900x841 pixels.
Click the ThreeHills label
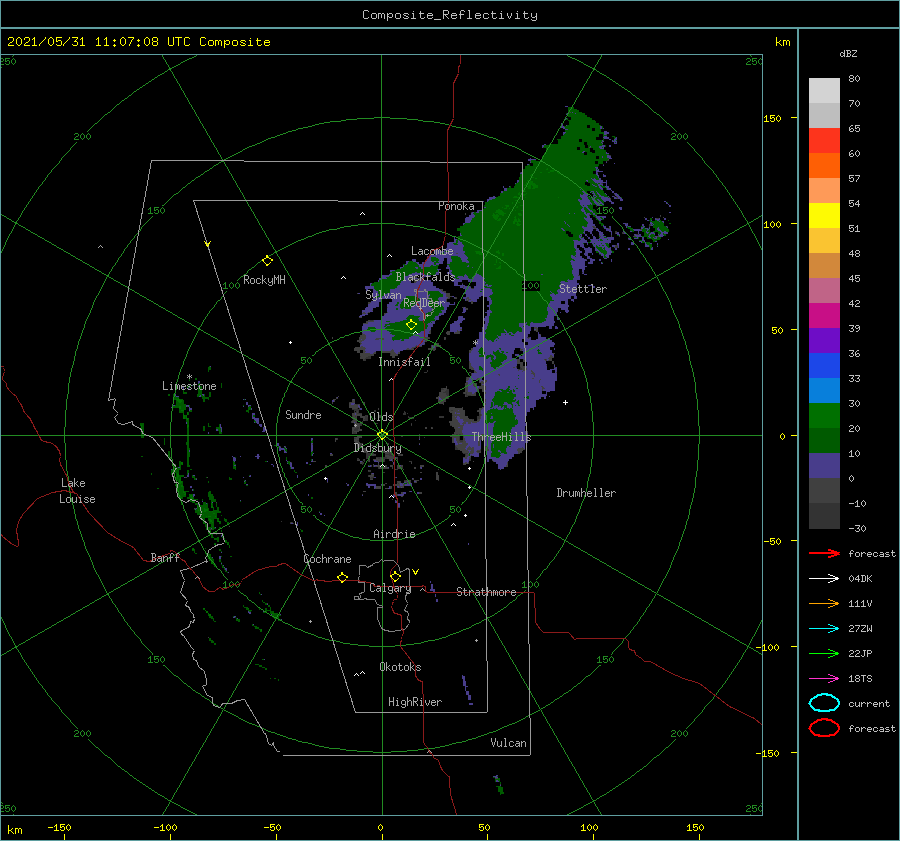pos(501,437)
